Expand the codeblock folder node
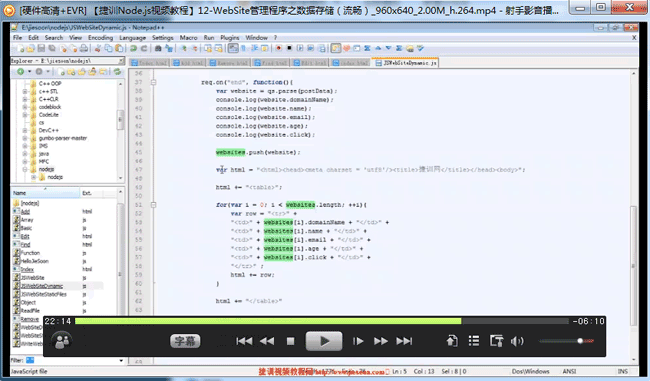 tap(25, 107)
